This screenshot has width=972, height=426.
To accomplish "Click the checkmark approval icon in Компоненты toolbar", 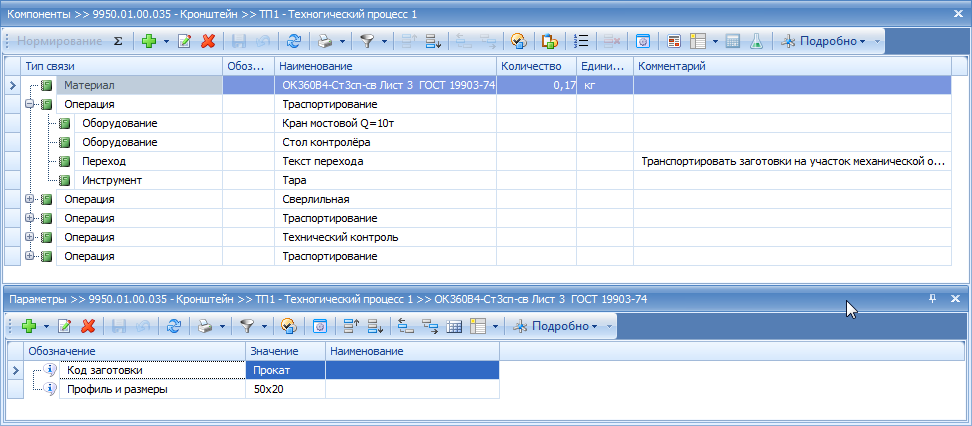I will coord(518,42).
